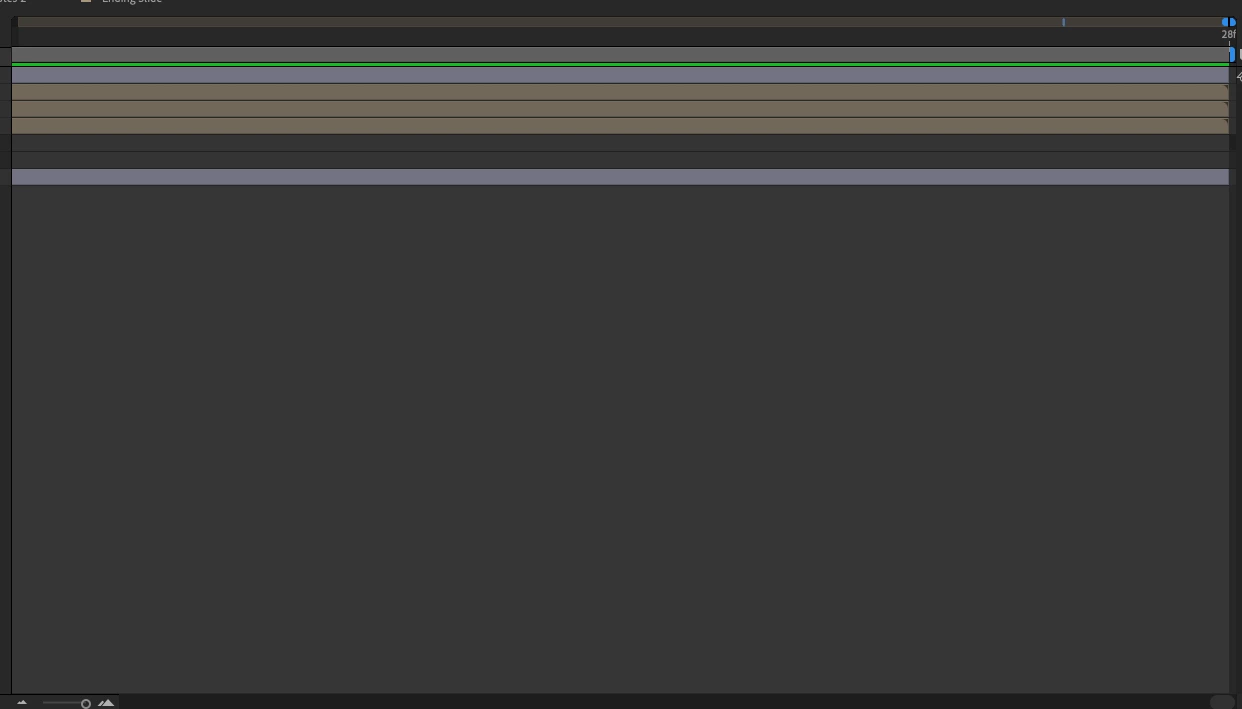Click the timeline zoom slider handle
The height and width of the screenshot is (709, 1242).
pos(86,704)
